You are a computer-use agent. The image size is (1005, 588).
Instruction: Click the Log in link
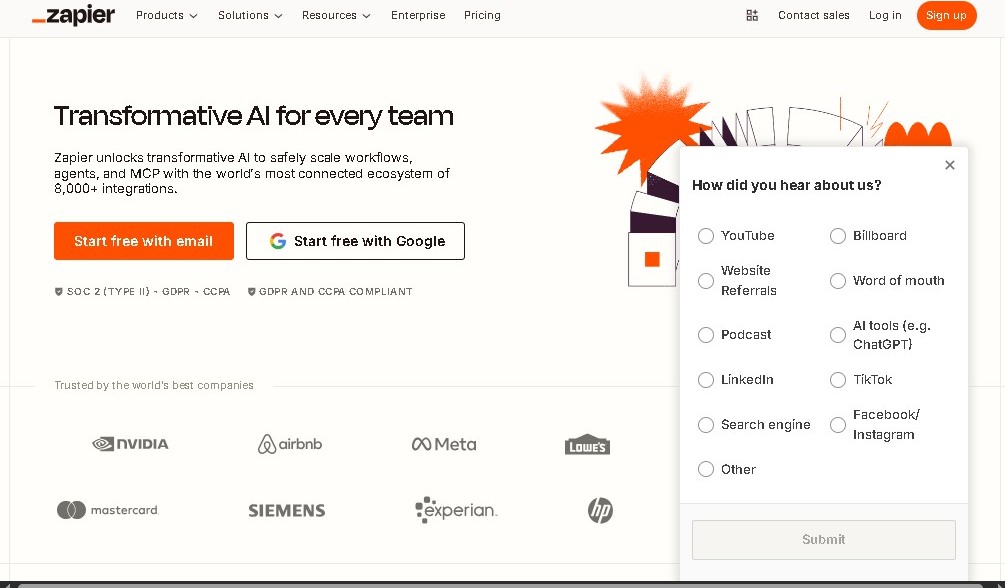tap(884, 15)
